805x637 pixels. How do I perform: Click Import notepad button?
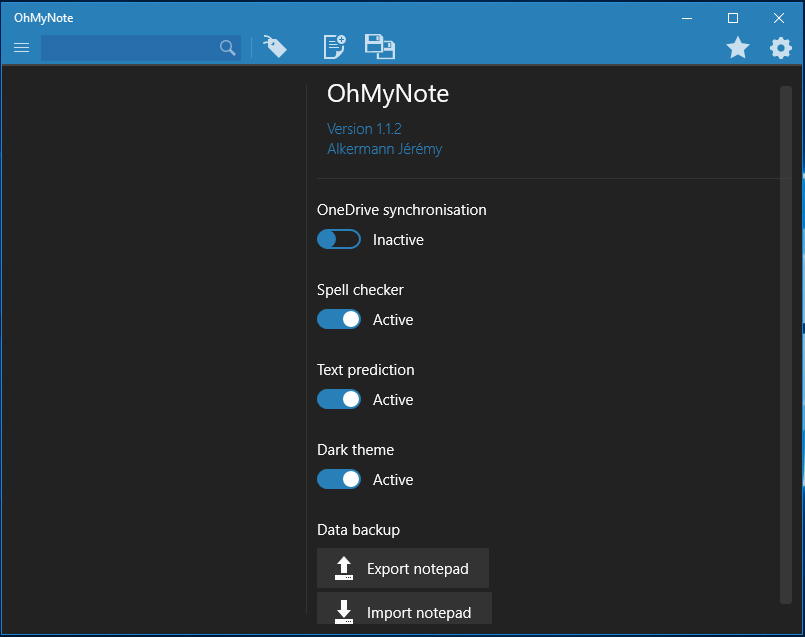coord(404,609)
